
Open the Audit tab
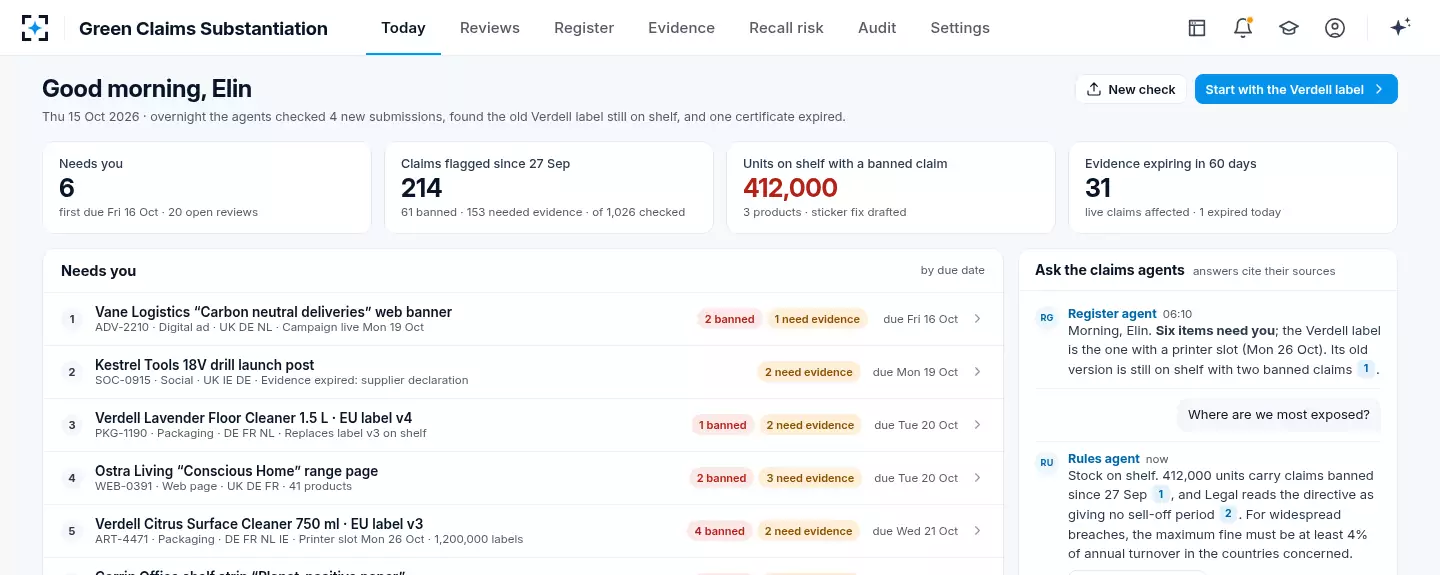click(877, 28)
